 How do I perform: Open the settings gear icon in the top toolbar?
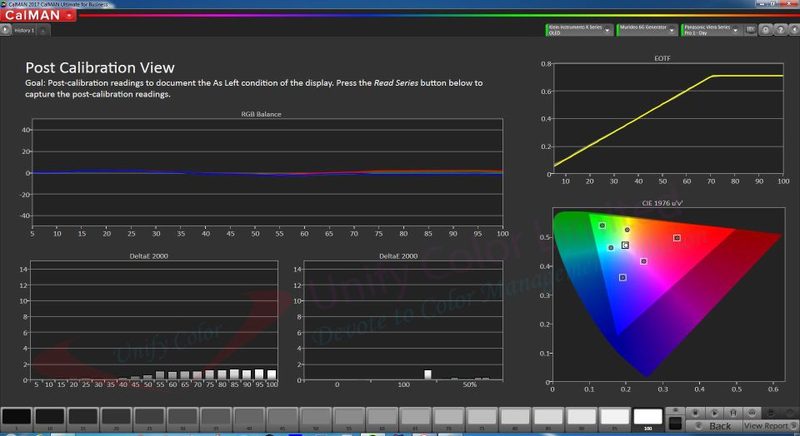click(765, 30)
